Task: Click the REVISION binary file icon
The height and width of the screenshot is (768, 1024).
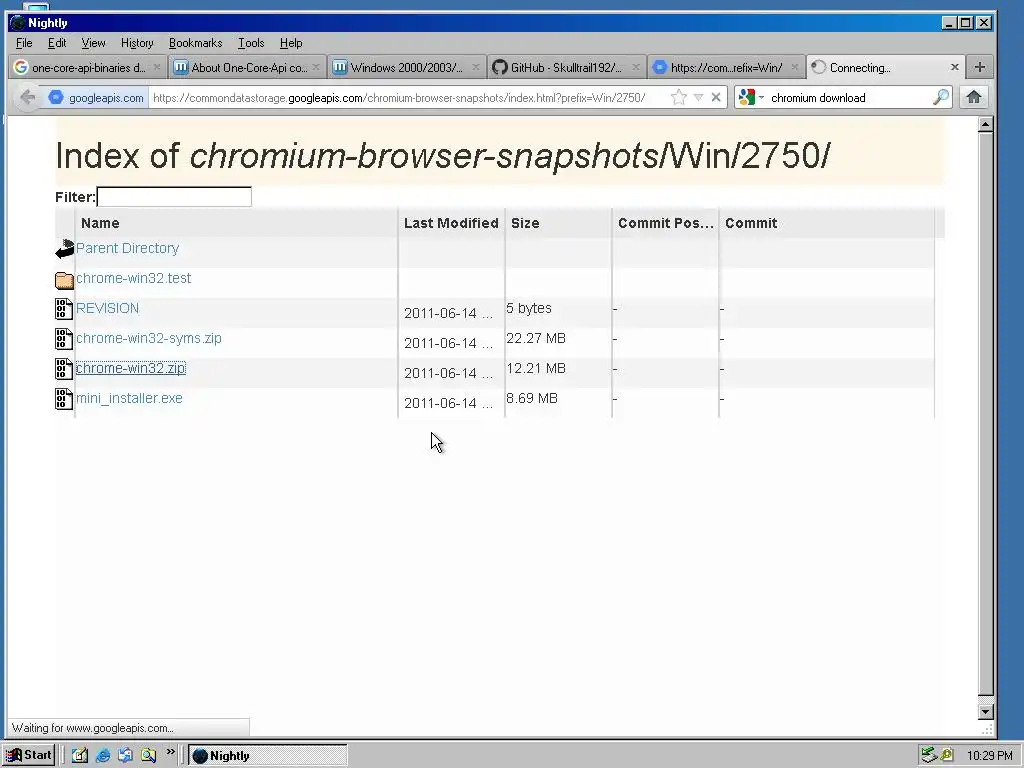Action: pos(63,309)
